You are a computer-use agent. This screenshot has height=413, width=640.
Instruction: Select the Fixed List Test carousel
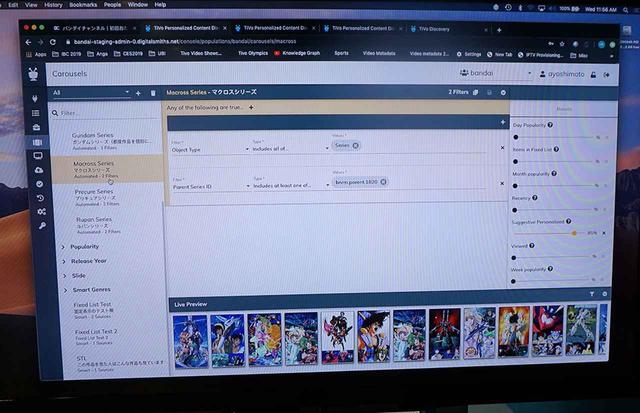click(111, 310)
